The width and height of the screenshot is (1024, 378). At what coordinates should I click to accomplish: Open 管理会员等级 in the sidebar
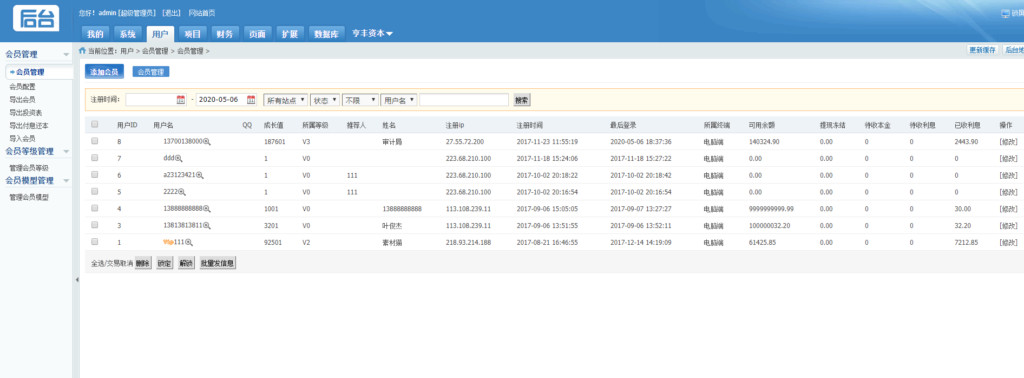coord(29,168)
